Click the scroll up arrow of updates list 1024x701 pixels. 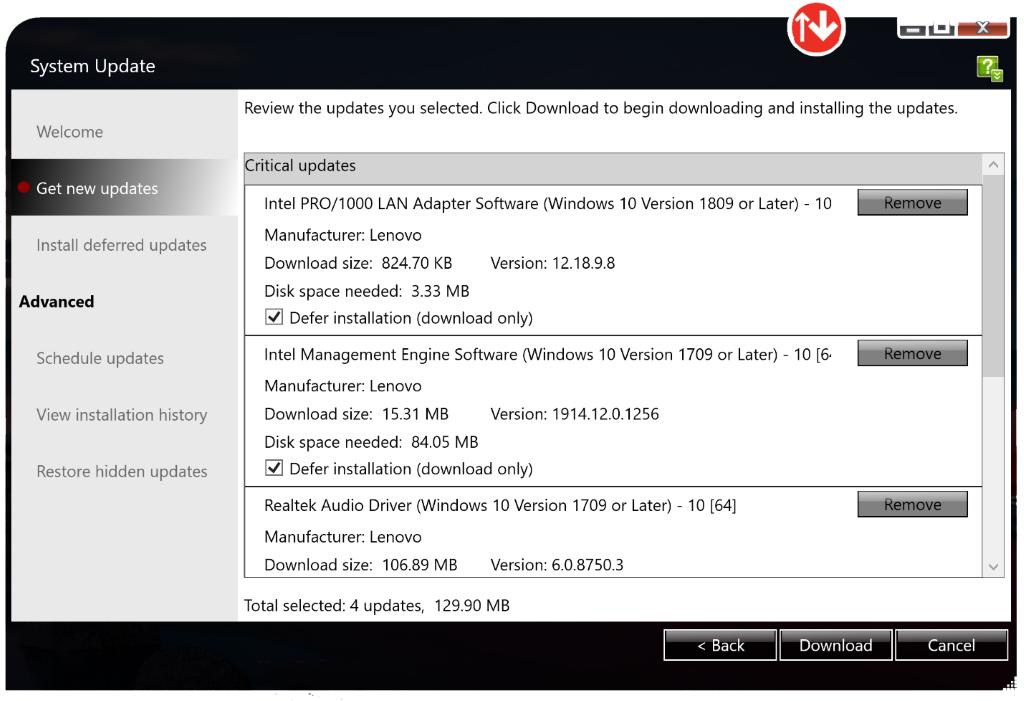click(x=993, y=165)
